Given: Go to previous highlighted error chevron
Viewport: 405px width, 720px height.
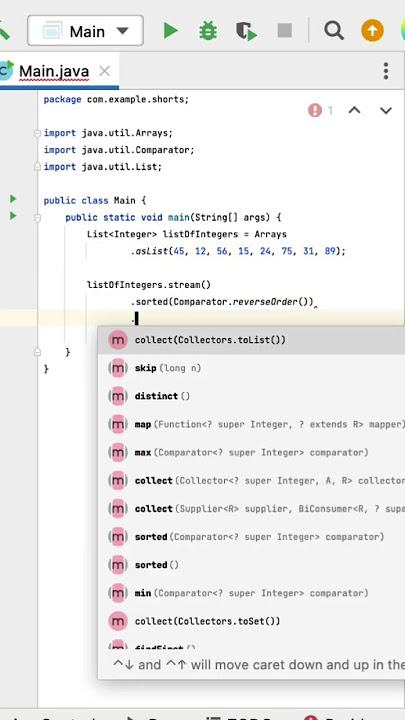Looking at the screenshot, I should point(354,110).
